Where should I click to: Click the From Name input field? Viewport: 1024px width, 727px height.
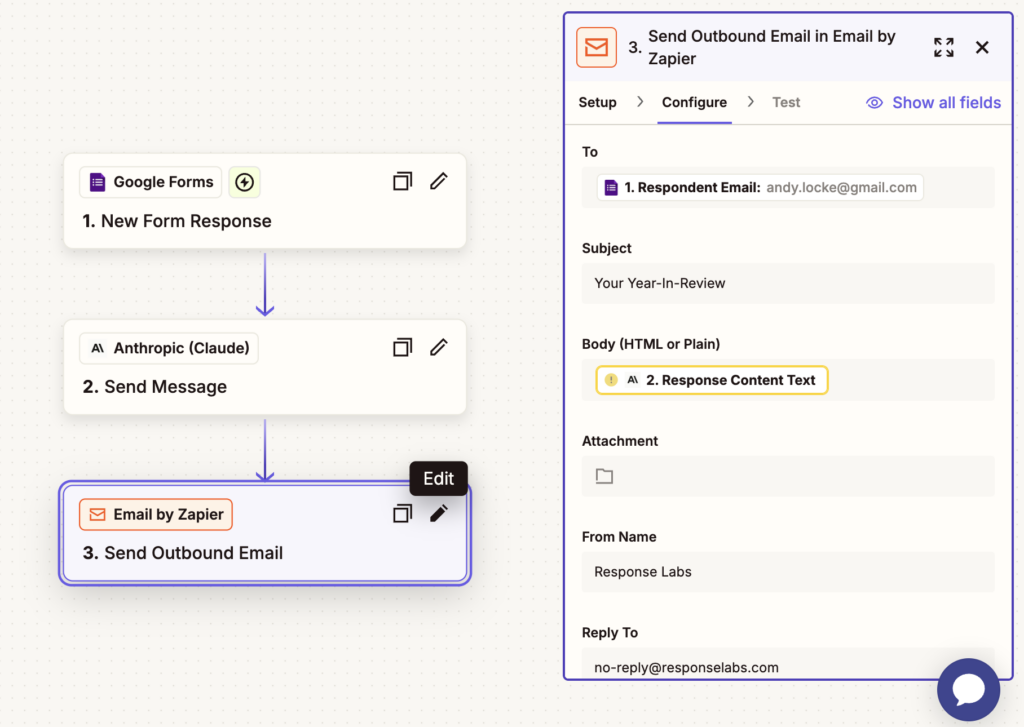coord(788,572)
